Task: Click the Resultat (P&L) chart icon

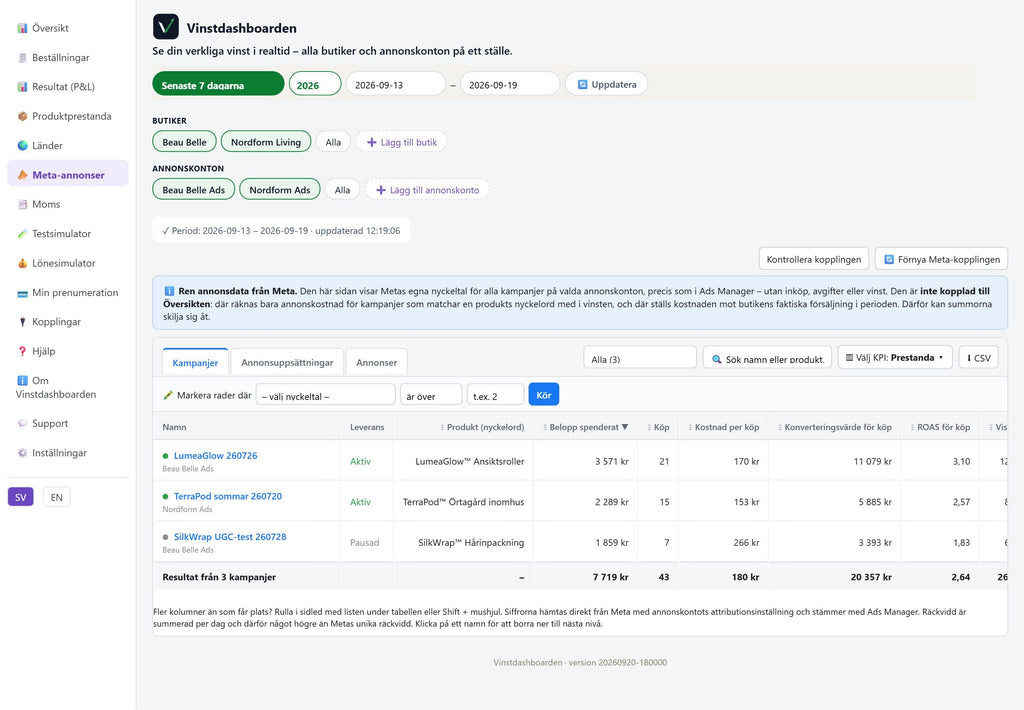Action: (x=22, y=87)
